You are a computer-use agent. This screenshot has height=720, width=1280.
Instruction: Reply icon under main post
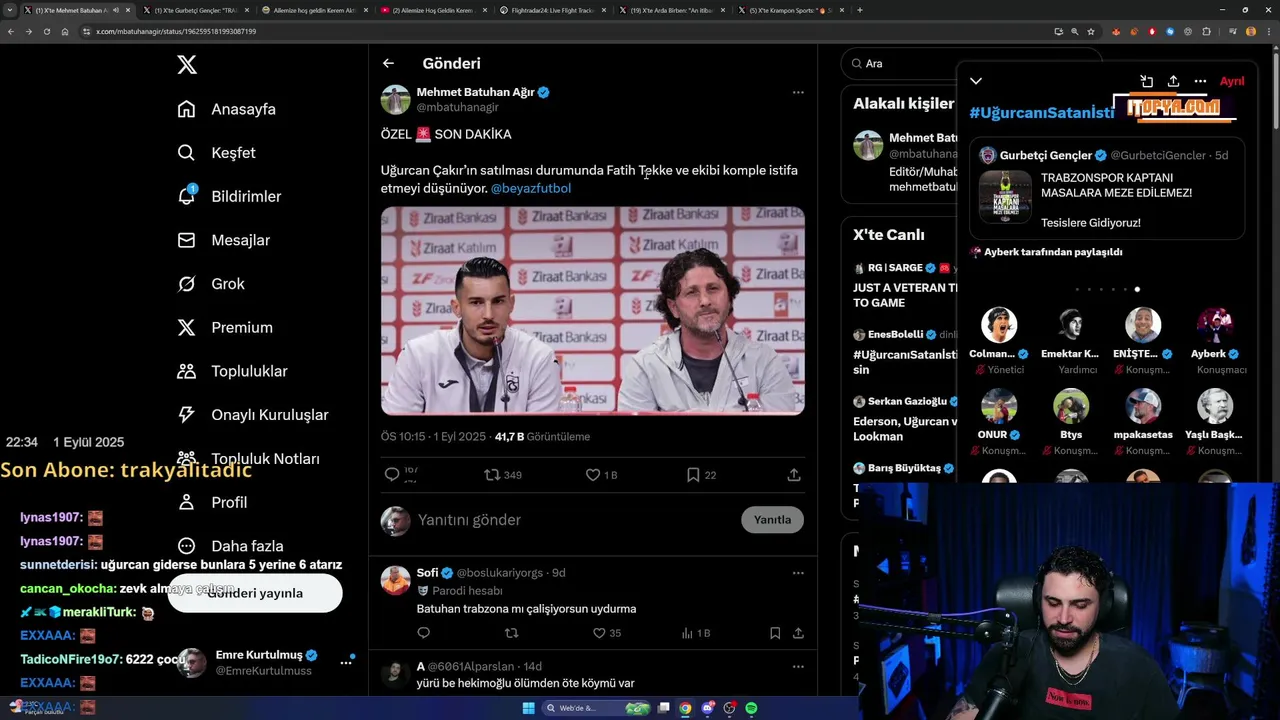coord(392,475)
